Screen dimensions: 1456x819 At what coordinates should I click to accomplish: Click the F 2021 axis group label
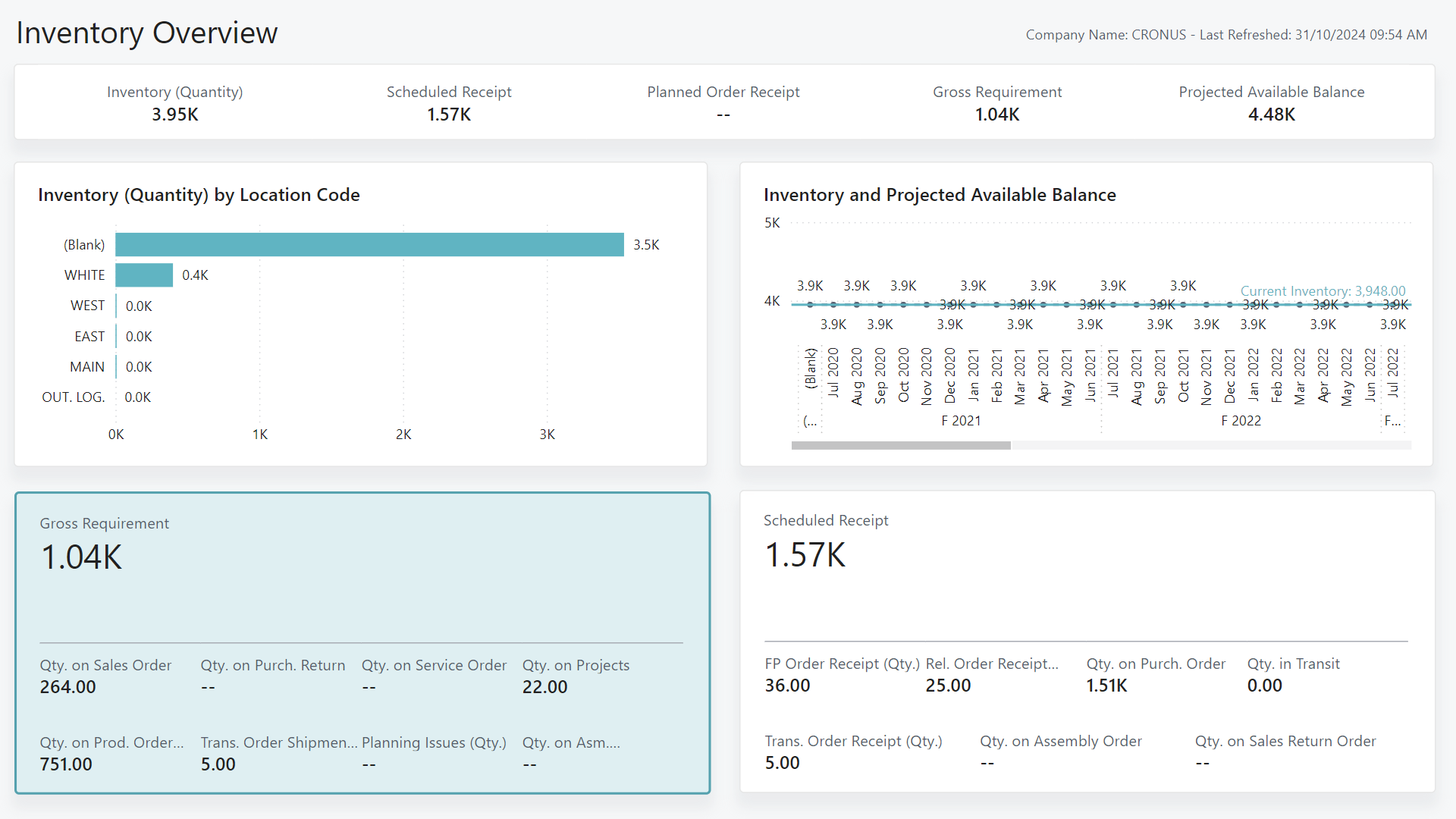961,420
